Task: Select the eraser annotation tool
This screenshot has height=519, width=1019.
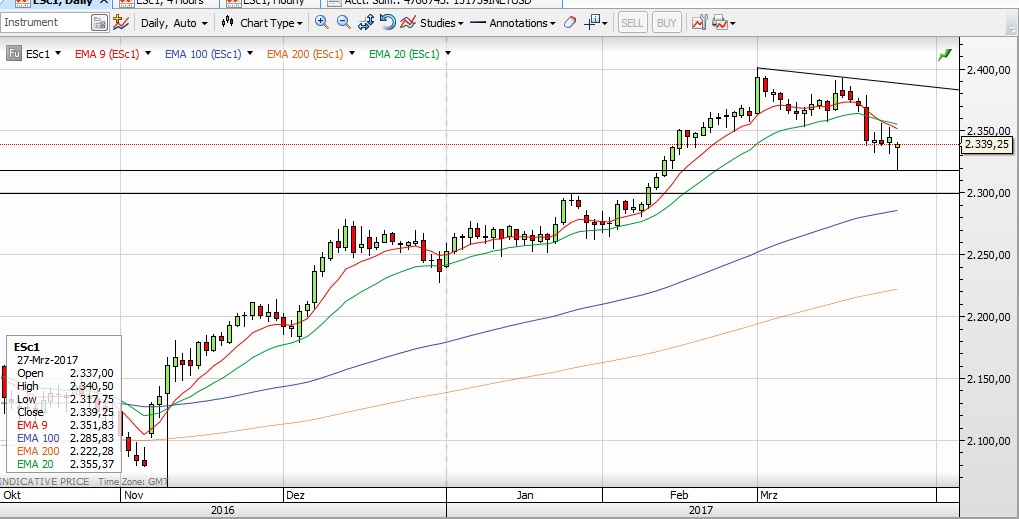Action: (569, 23)
